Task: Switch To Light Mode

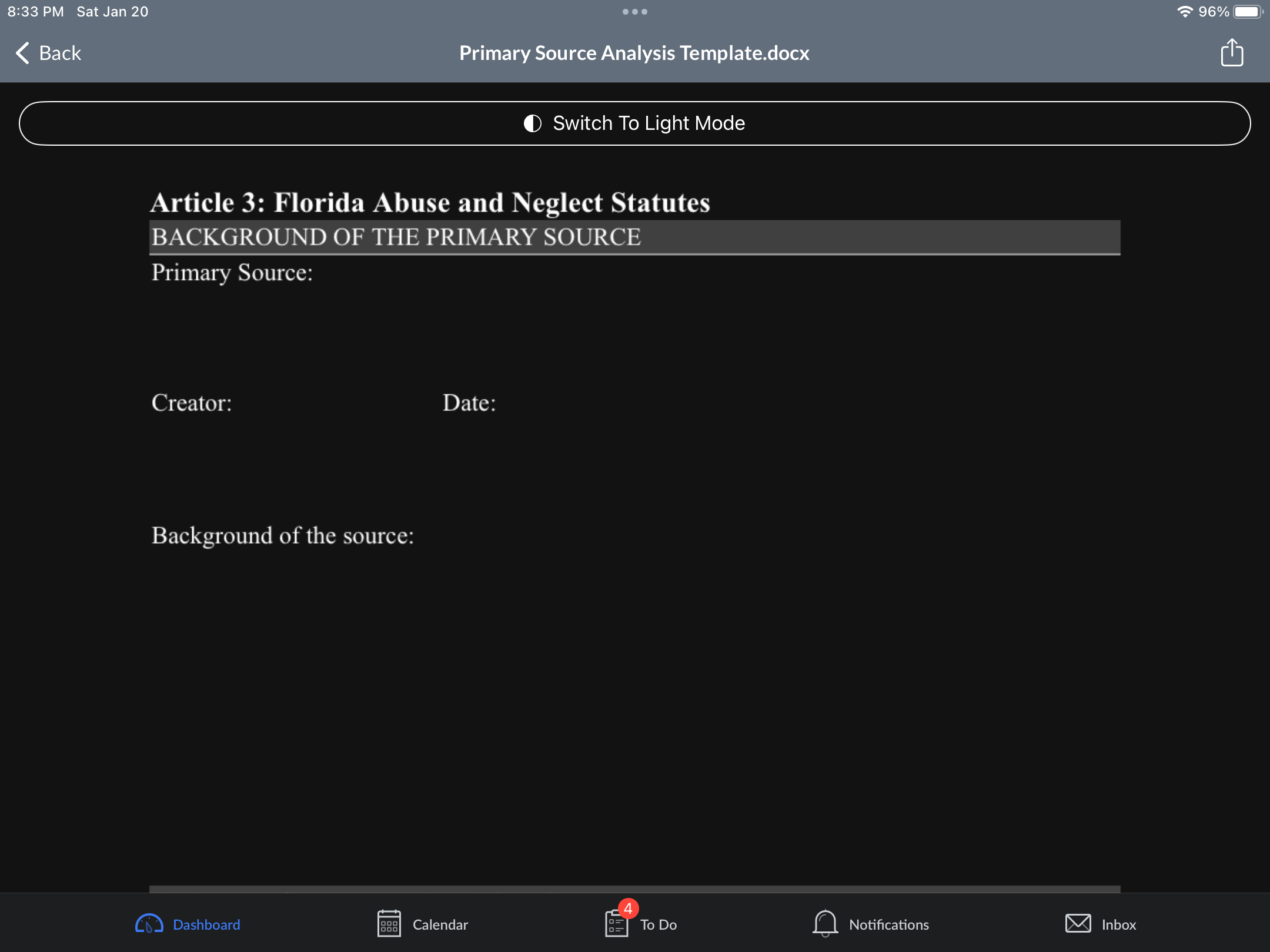Action: tap(649, 123)
